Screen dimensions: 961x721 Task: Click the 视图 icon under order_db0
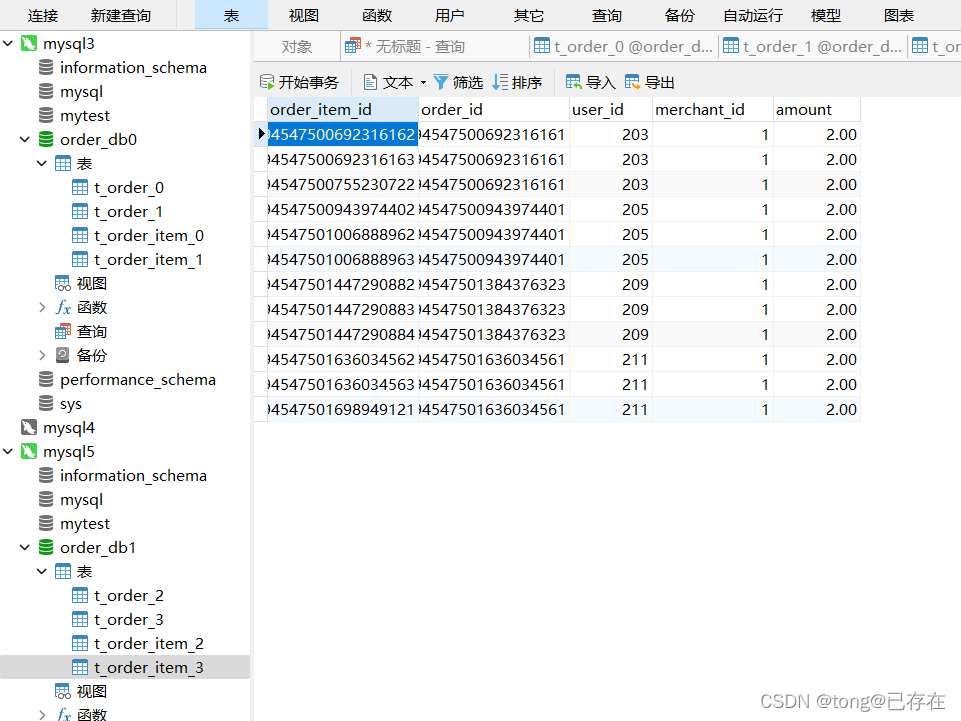pyautogui.click(x=63, y=283)
